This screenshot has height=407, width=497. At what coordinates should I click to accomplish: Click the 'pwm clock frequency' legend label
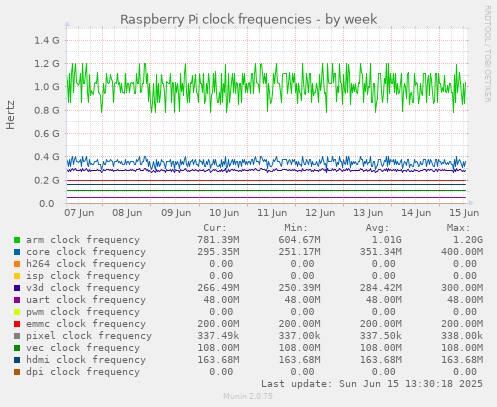coord(83,312)
